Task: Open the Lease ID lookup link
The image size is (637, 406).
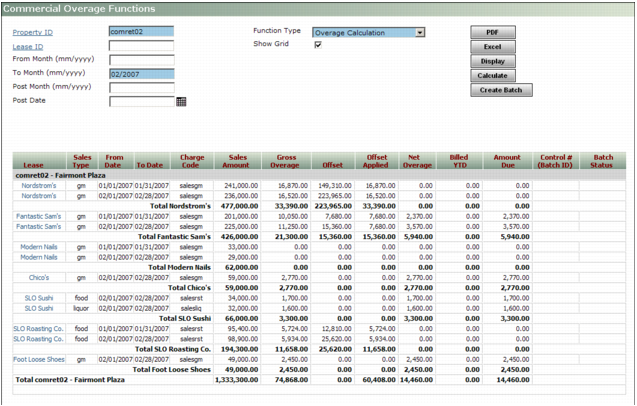Action: (27, 46)
